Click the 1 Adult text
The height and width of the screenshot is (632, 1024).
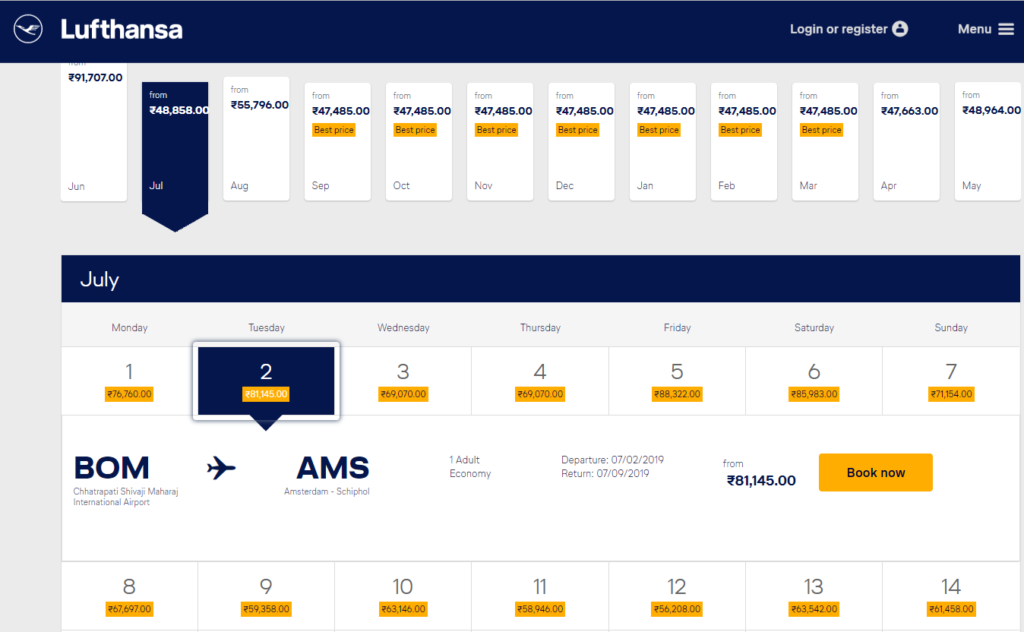(464, 460)
